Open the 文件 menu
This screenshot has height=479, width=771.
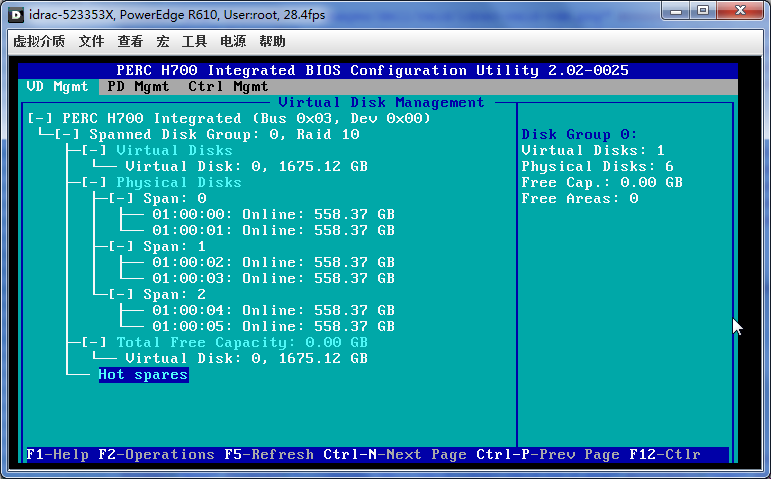[x=91, y=41]
